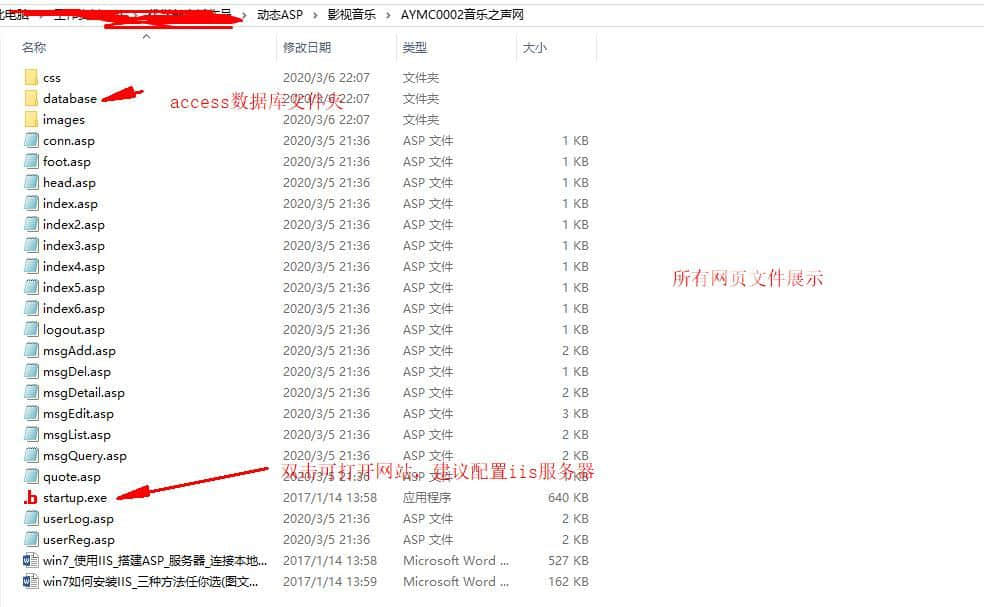
Task: Sort by the 类型 column header
Action: 415,48
